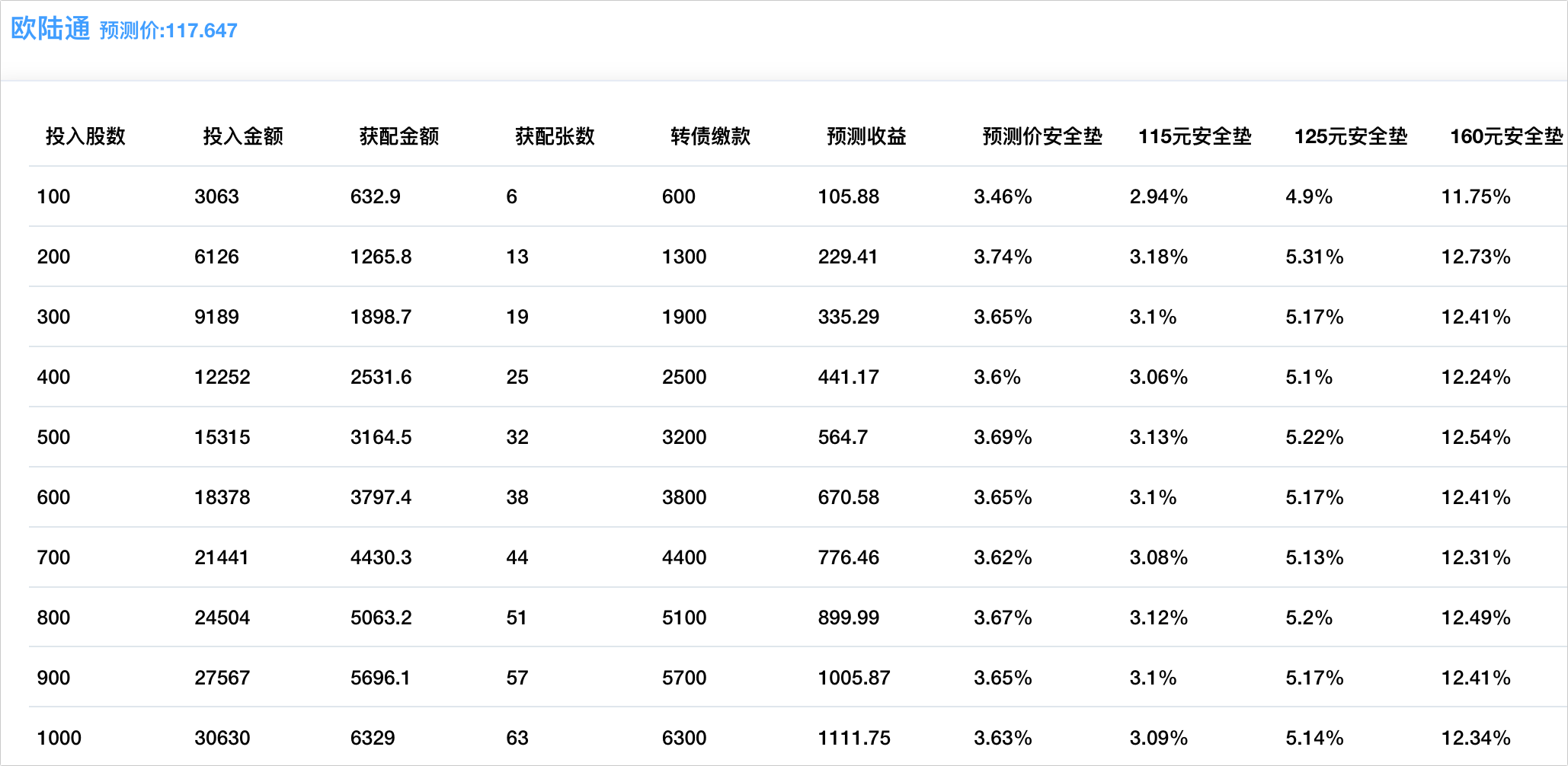The image size is (1568, 766).
Task: Click the 6126 investment amount cell
Action: [216, 257]
